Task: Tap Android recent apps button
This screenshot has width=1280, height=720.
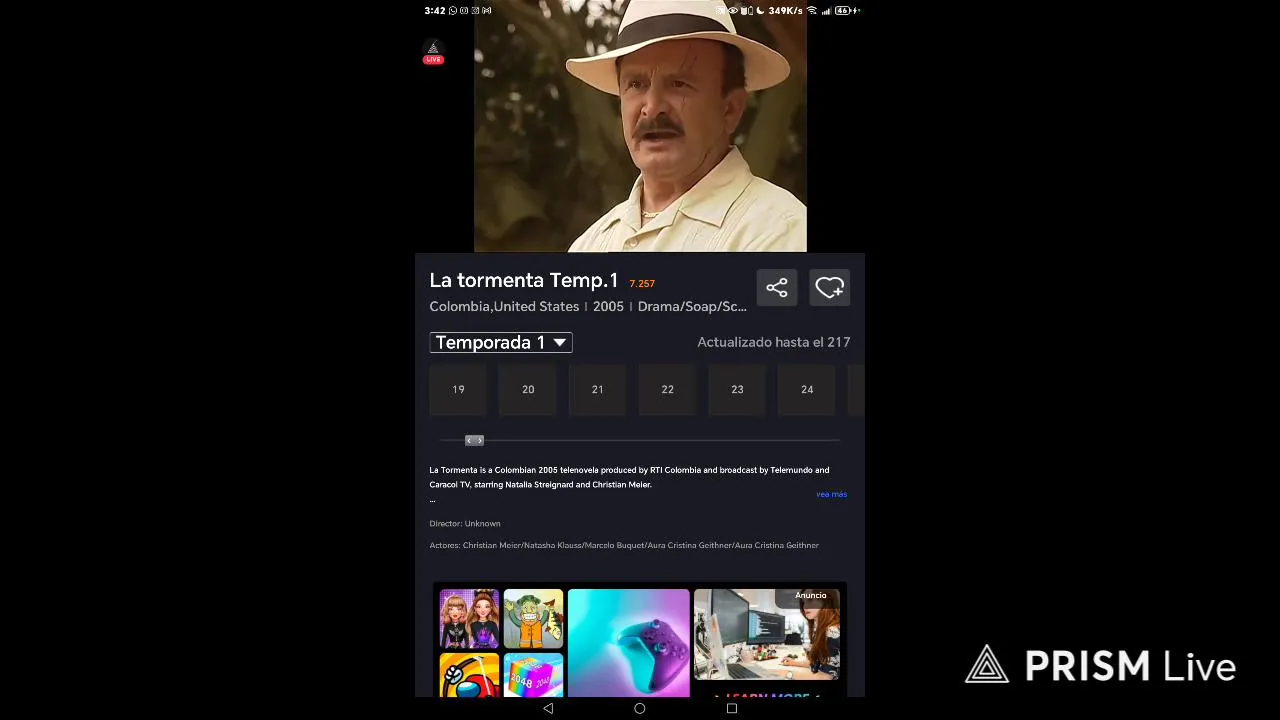Action: [732, 708]
